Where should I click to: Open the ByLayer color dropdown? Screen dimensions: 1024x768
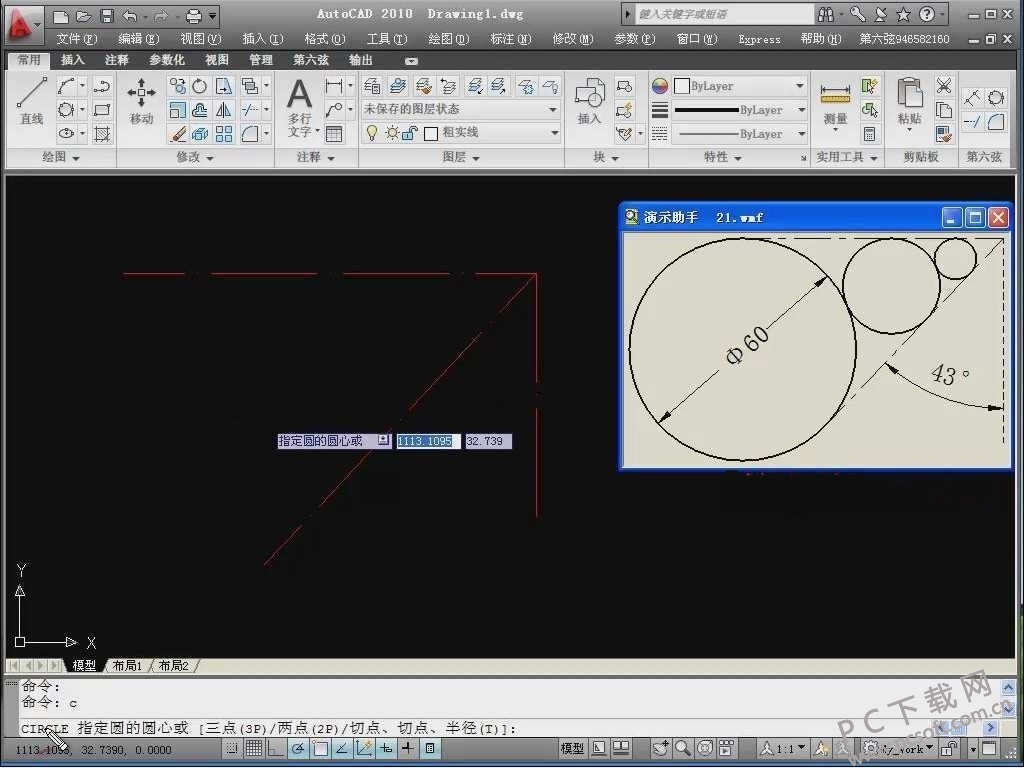(x=740, y=86)
